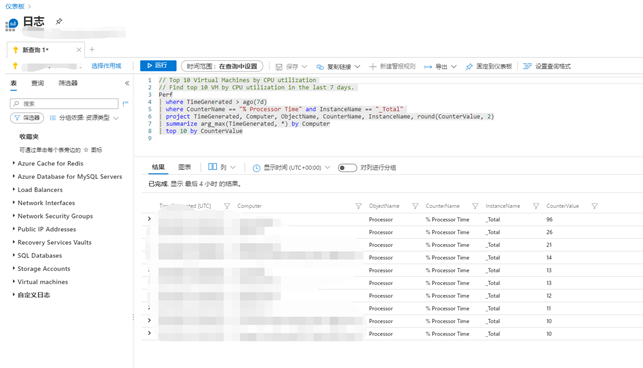
Task: Expand the Azure Cache for Redis node
Action: [14, 163]
